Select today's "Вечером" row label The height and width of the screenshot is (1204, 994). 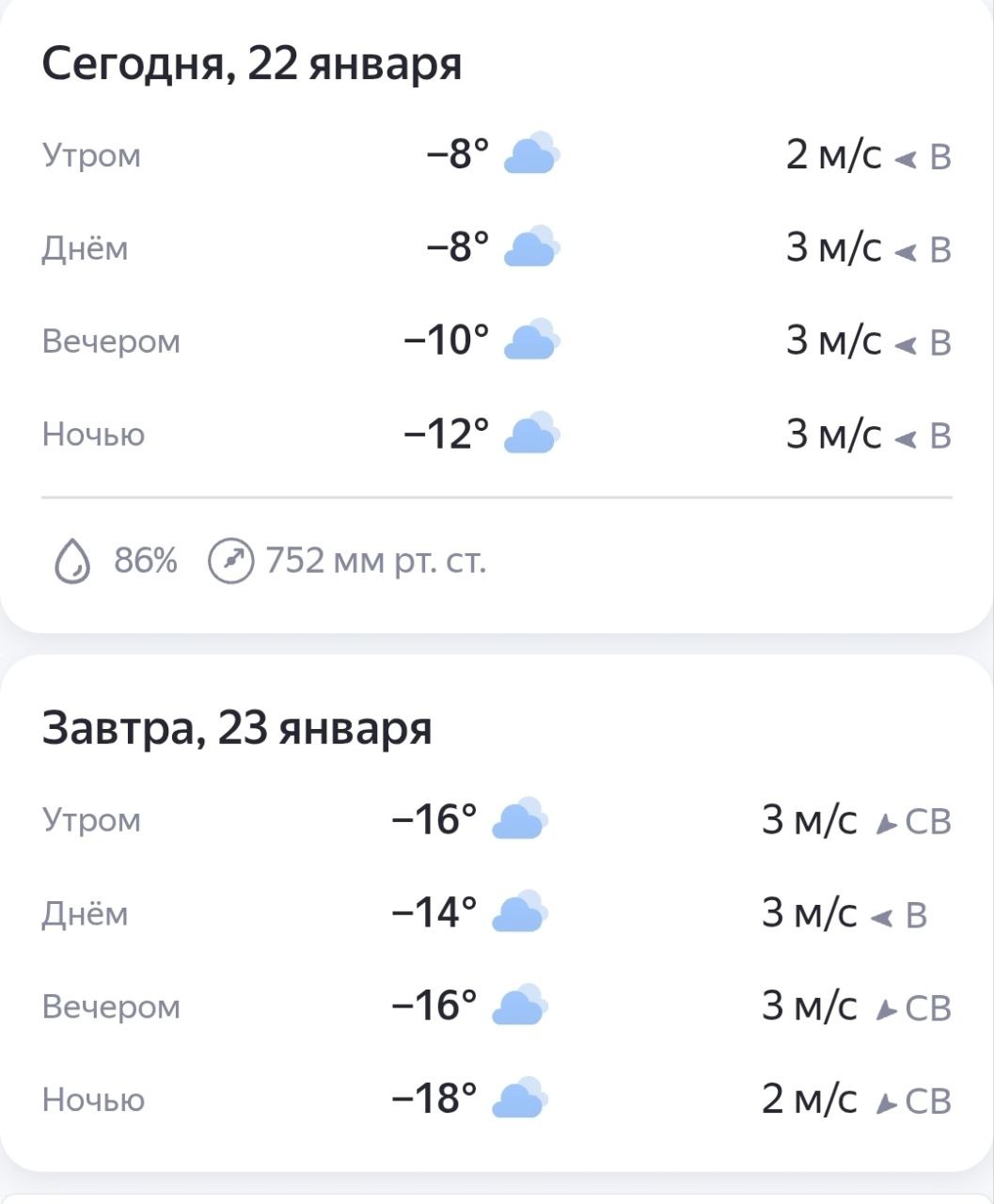[111, 341]
